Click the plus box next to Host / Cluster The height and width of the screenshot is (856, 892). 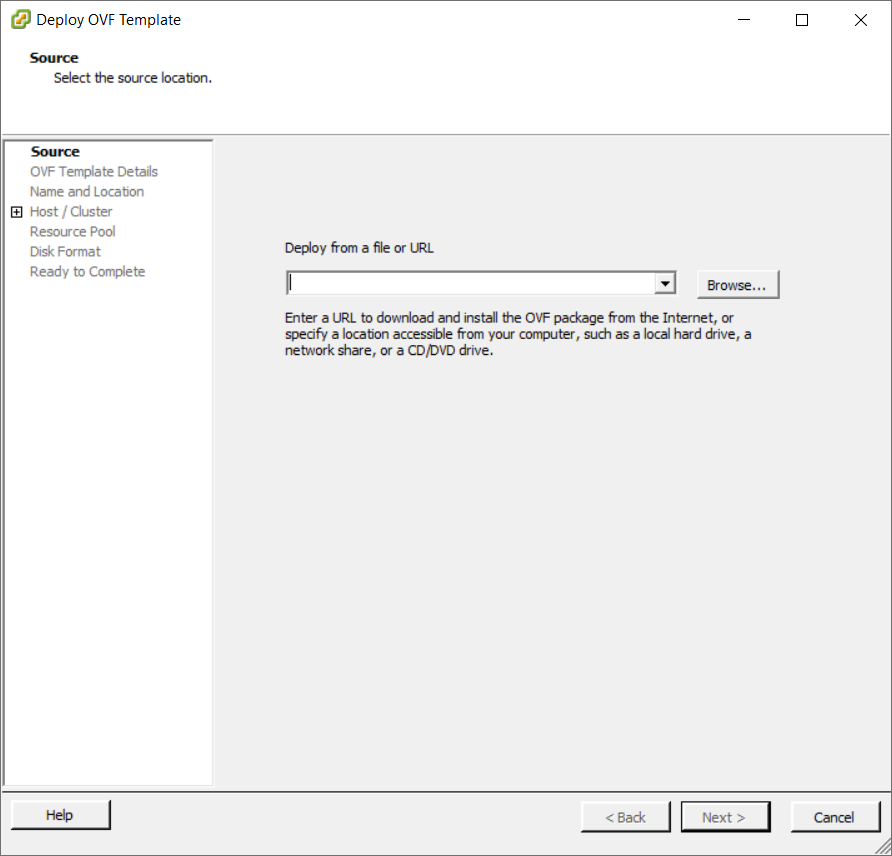pyautogui.click(x=16, y=211)
